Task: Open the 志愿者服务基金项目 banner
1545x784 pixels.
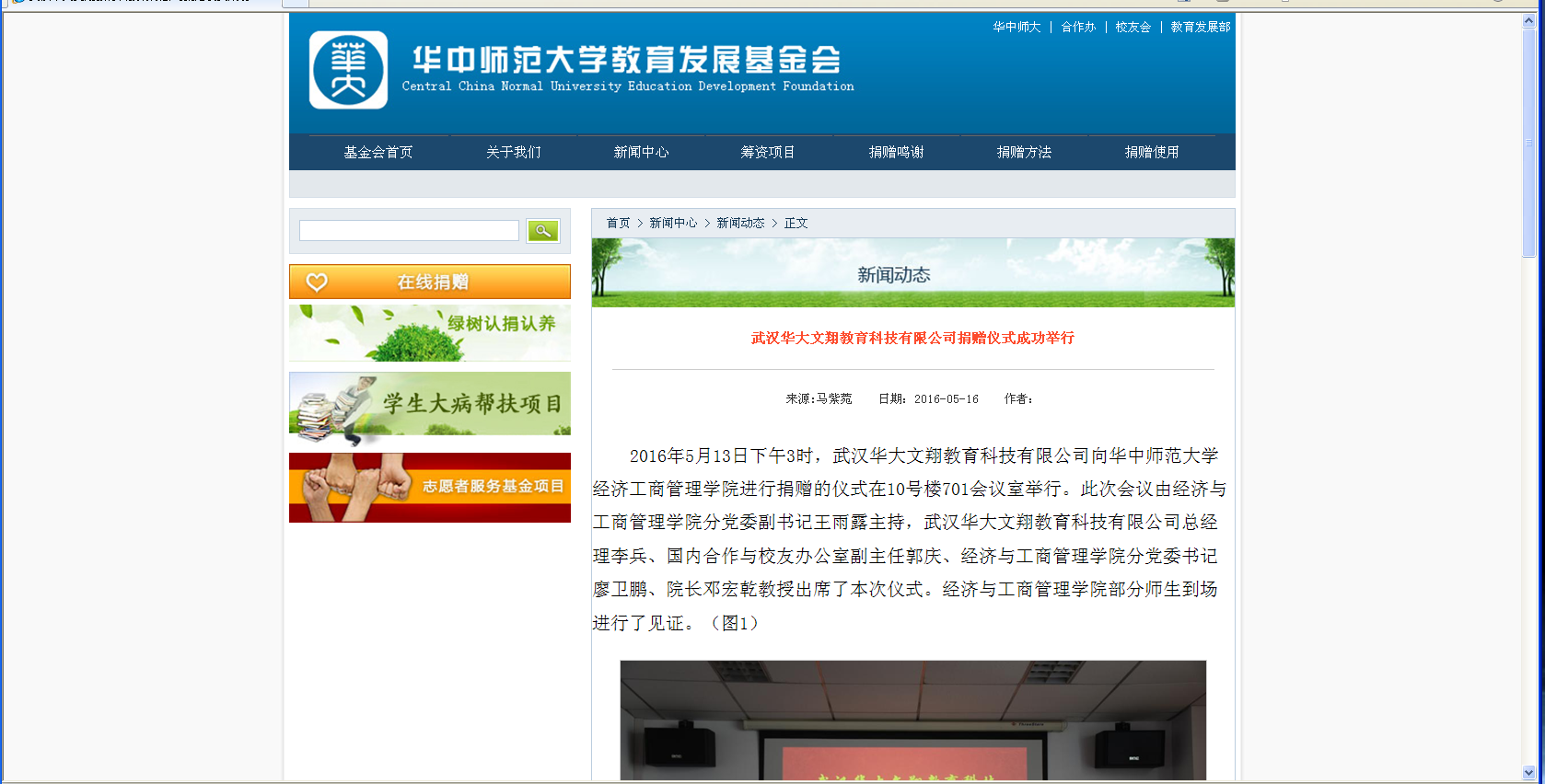Action: pyautogui.click(x=430, y=488)
